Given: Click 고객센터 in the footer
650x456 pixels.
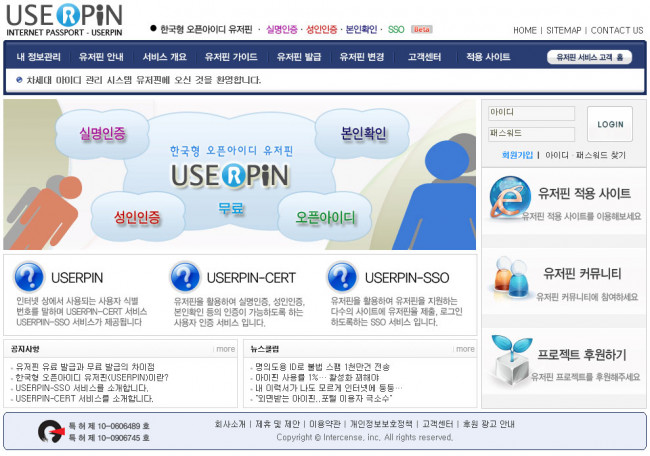Looking at the screenshot, I should [438, 424].
